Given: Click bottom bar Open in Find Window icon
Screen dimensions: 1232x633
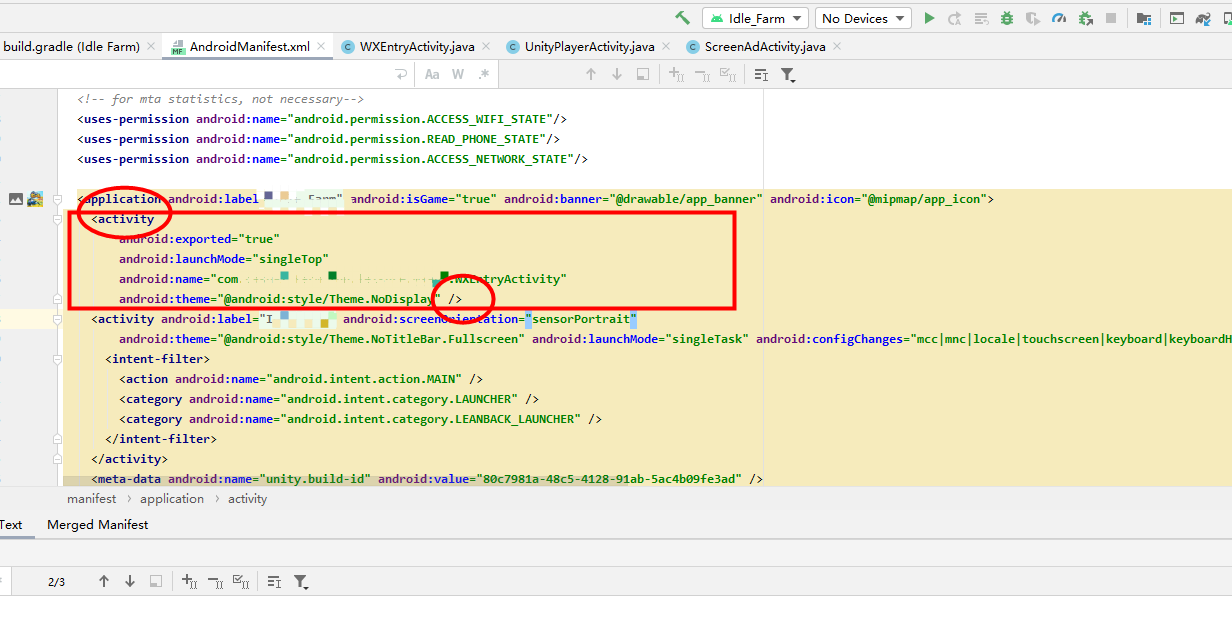Looking at the screenshot, I should pyautogui.click(x=274, y=581).
